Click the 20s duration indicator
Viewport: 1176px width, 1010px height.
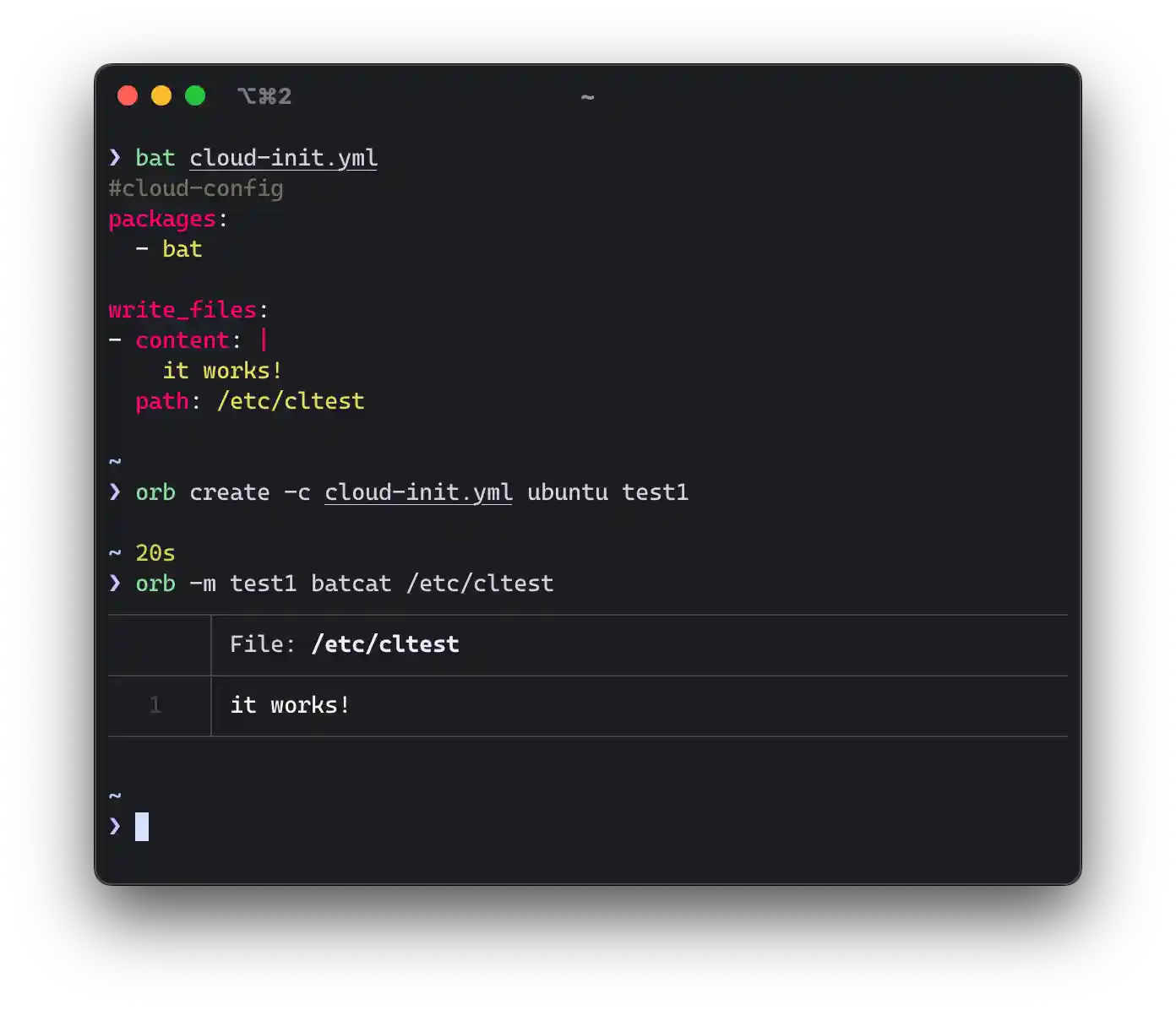pyautogui.click(x=155, y=552)
